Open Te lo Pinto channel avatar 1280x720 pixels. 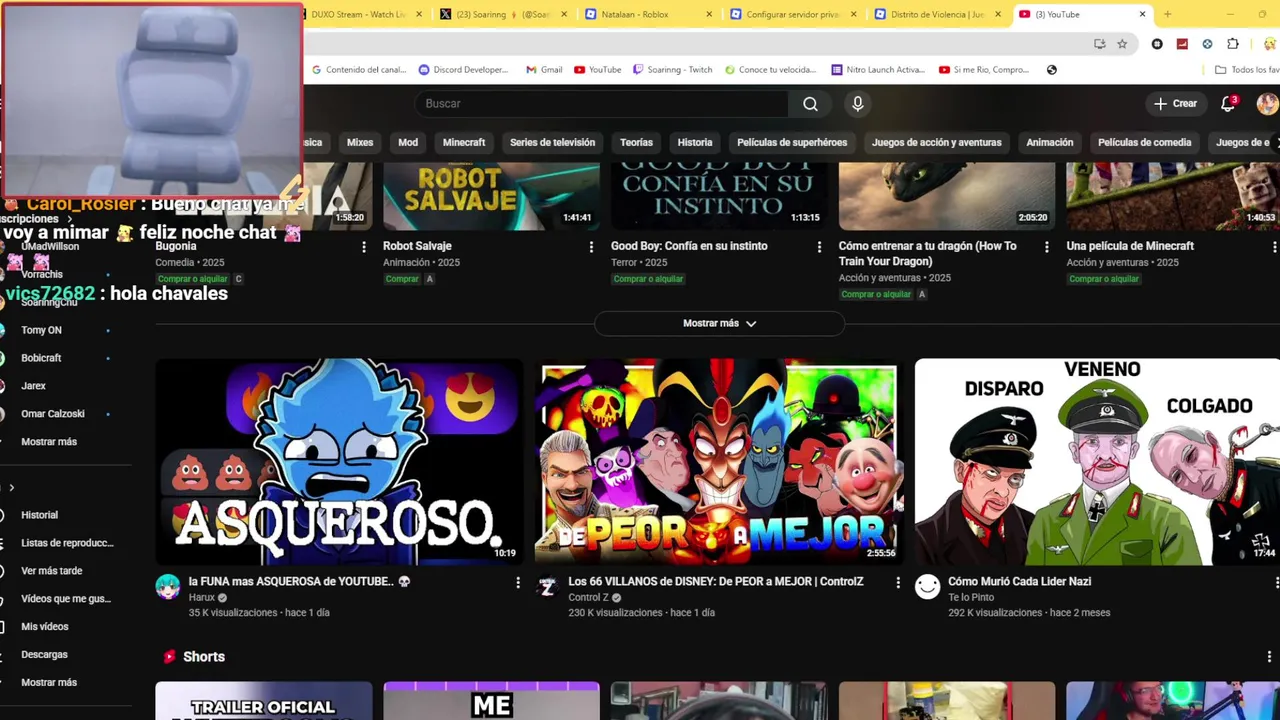coord(928,587)
